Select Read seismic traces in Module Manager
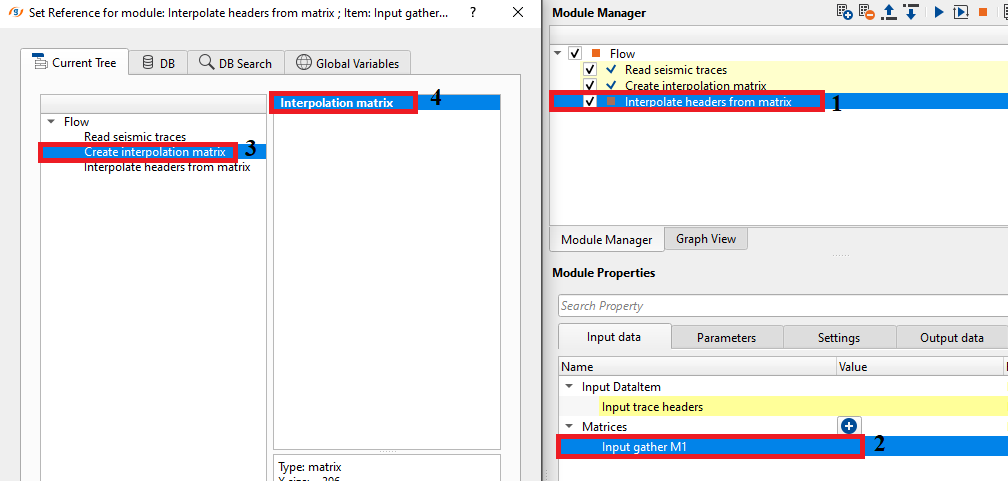Image resolution: width=1008 pixels, height=481 pixels. pos(676,69)
